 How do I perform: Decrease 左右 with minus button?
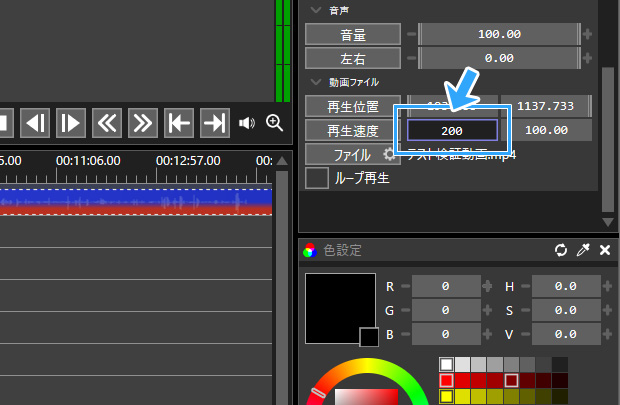411,58
